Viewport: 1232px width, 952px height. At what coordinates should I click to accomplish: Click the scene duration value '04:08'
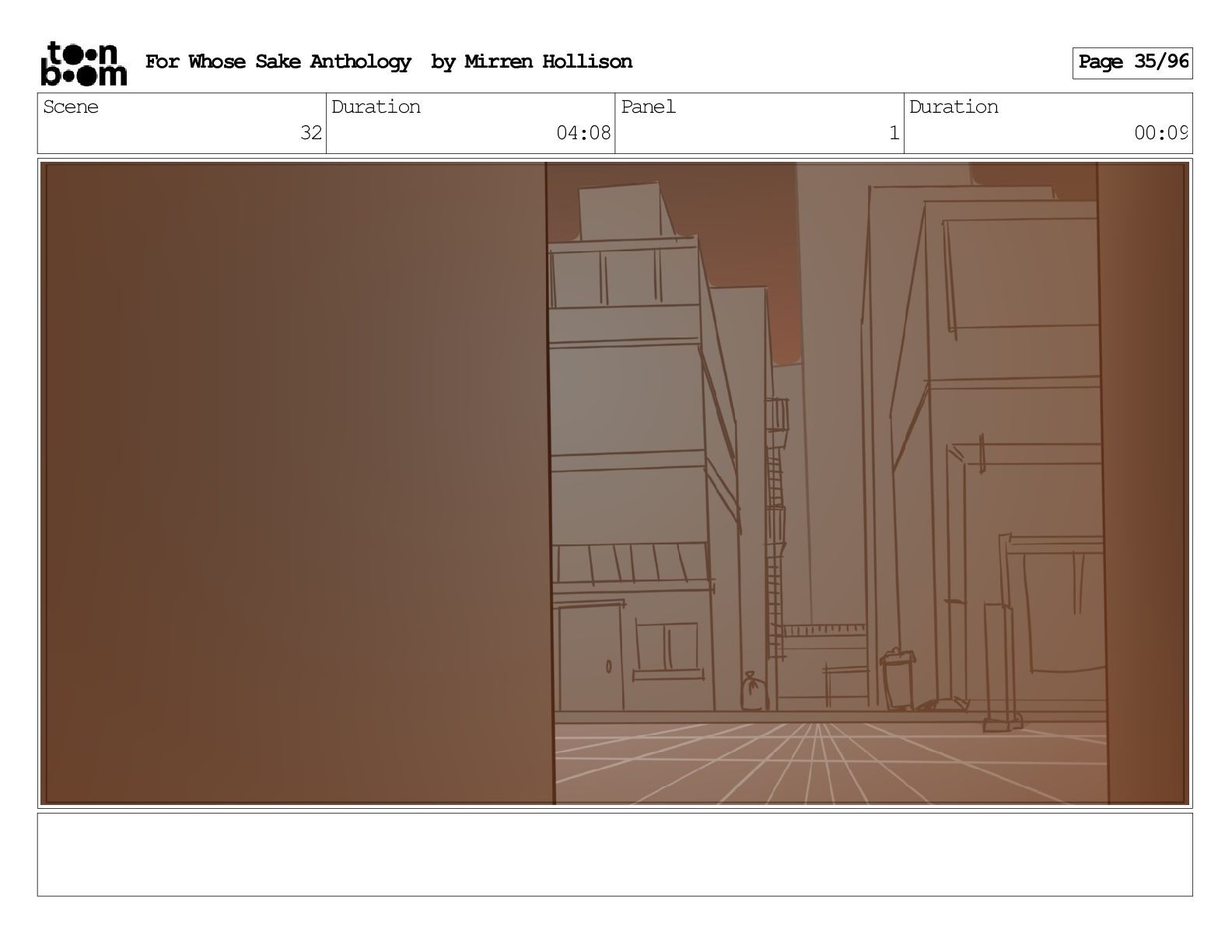(x=583, y=133)
